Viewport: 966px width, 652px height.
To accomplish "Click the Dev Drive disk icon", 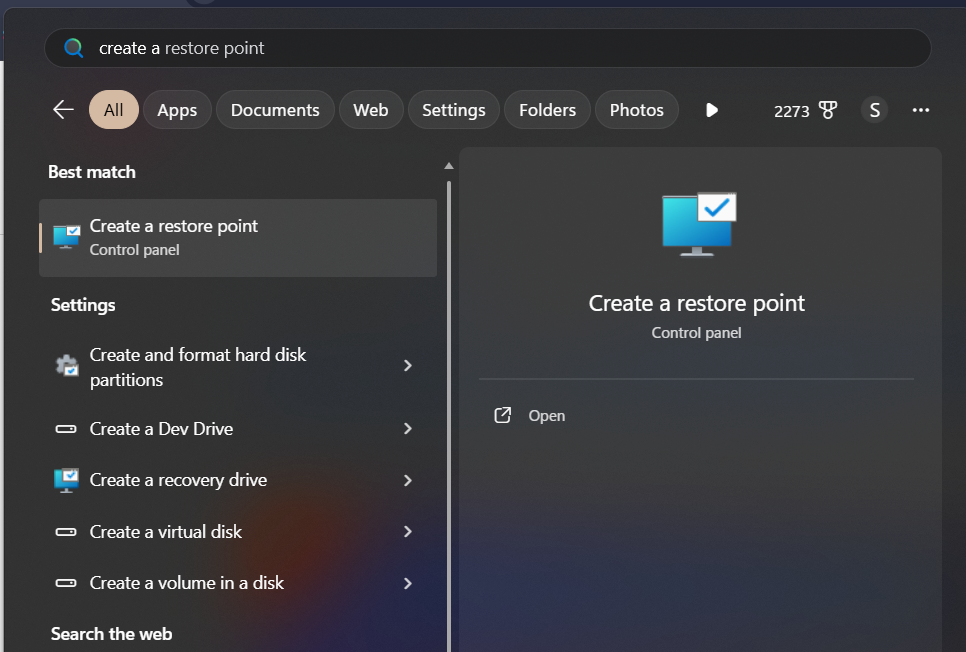I will [x=66, y=429].
